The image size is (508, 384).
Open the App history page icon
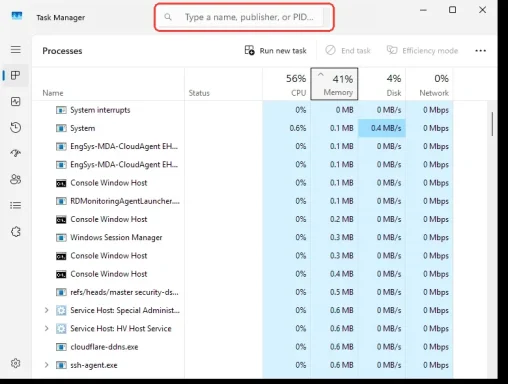click(x=16, y=127)
